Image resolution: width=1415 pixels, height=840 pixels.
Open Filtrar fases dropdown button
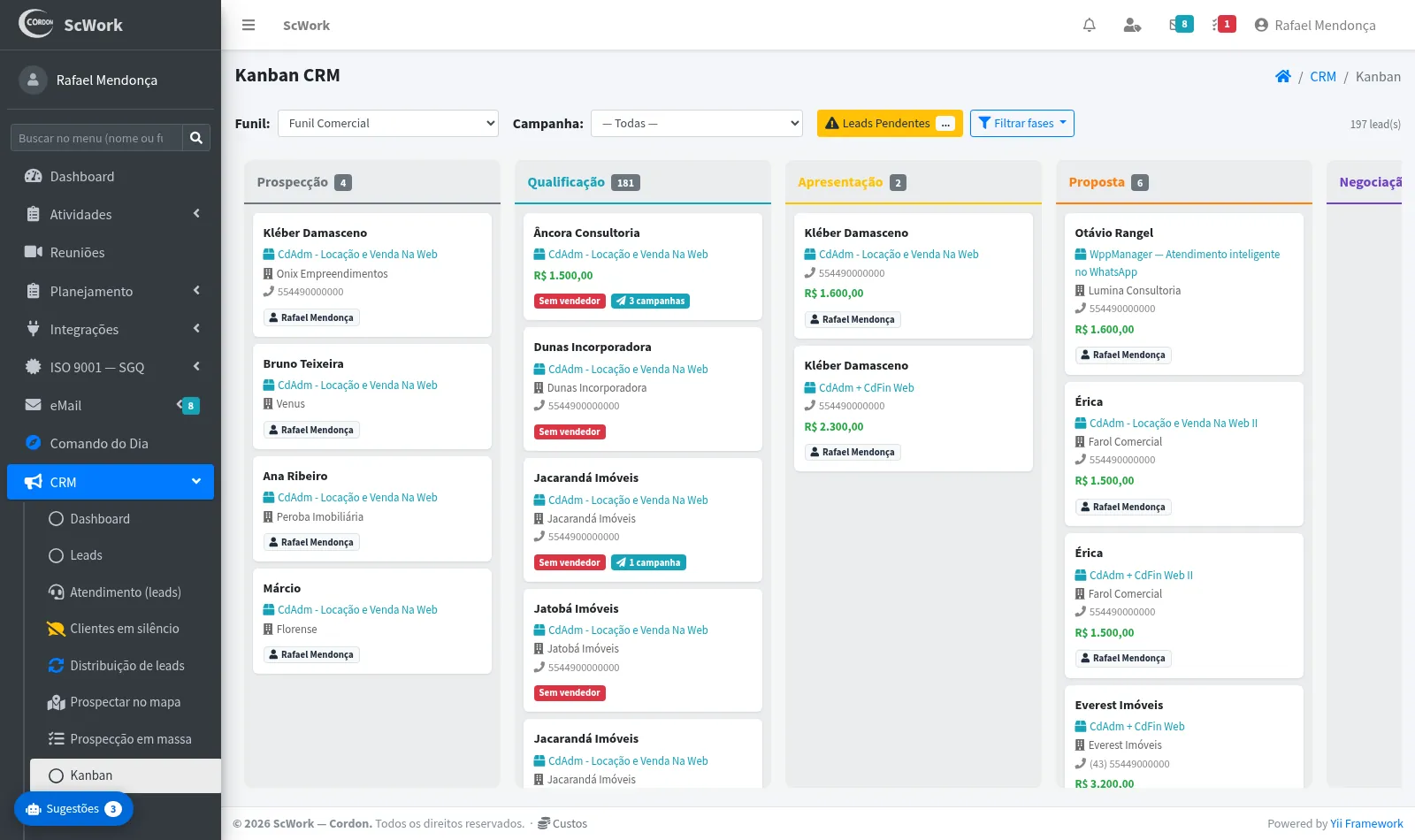tap(1022, 123)
